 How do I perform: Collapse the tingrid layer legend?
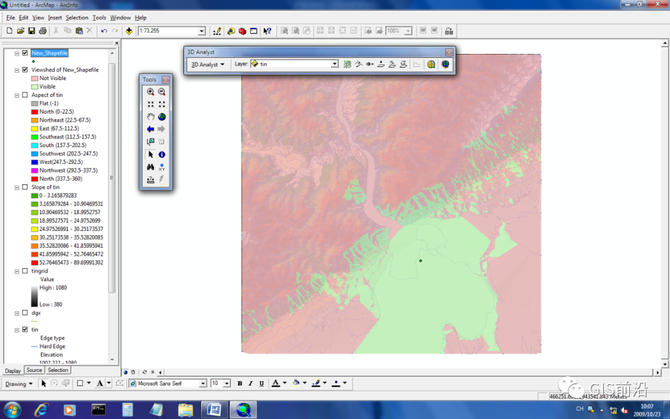[17, 271]
